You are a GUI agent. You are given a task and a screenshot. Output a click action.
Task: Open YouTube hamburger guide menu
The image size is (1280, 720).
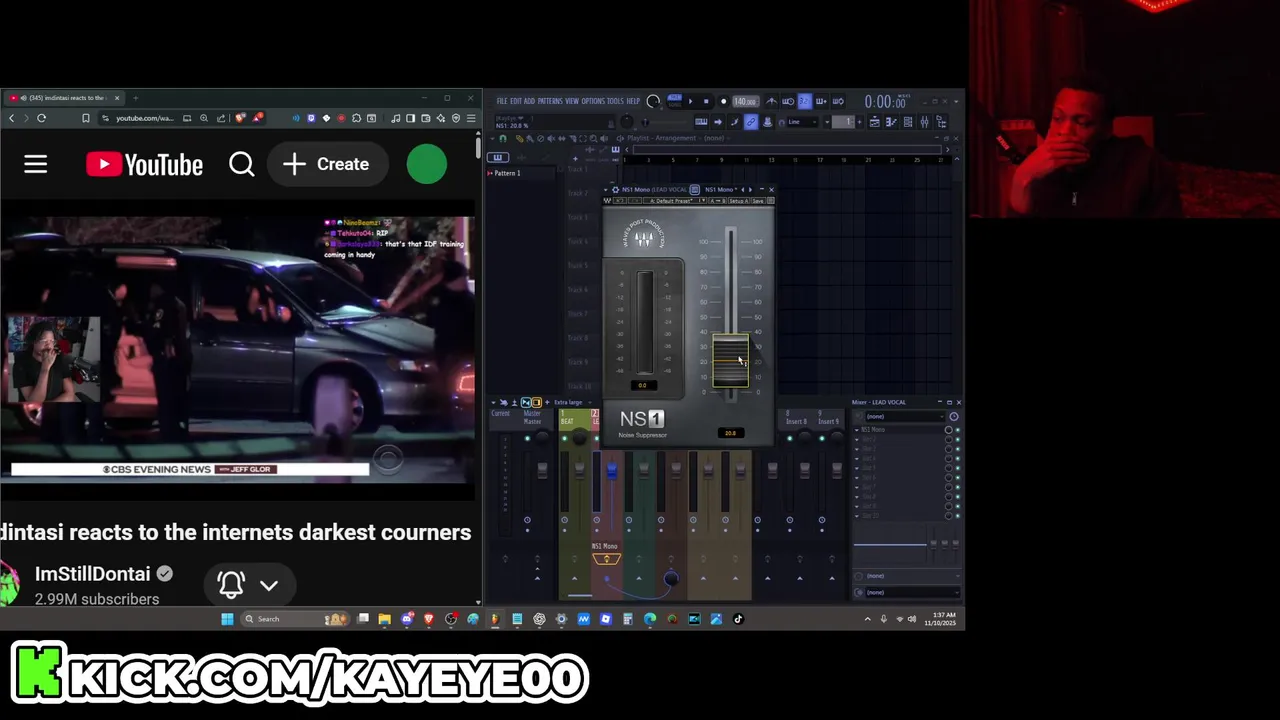click(x=36, y=164)
